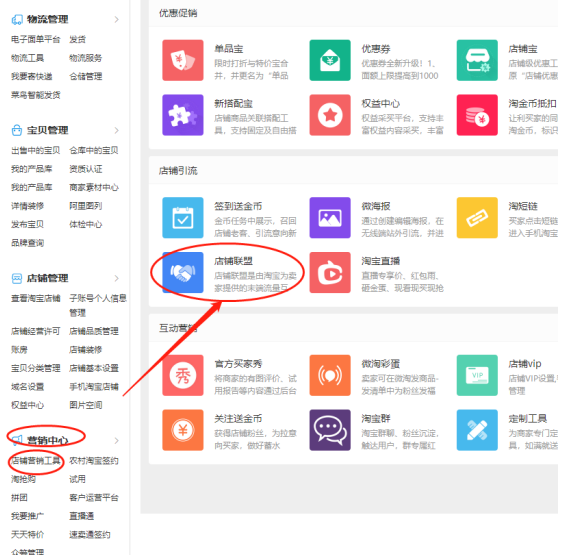
Task: Open 图片空间 in sidebar
Action: (x=86, y=405)
